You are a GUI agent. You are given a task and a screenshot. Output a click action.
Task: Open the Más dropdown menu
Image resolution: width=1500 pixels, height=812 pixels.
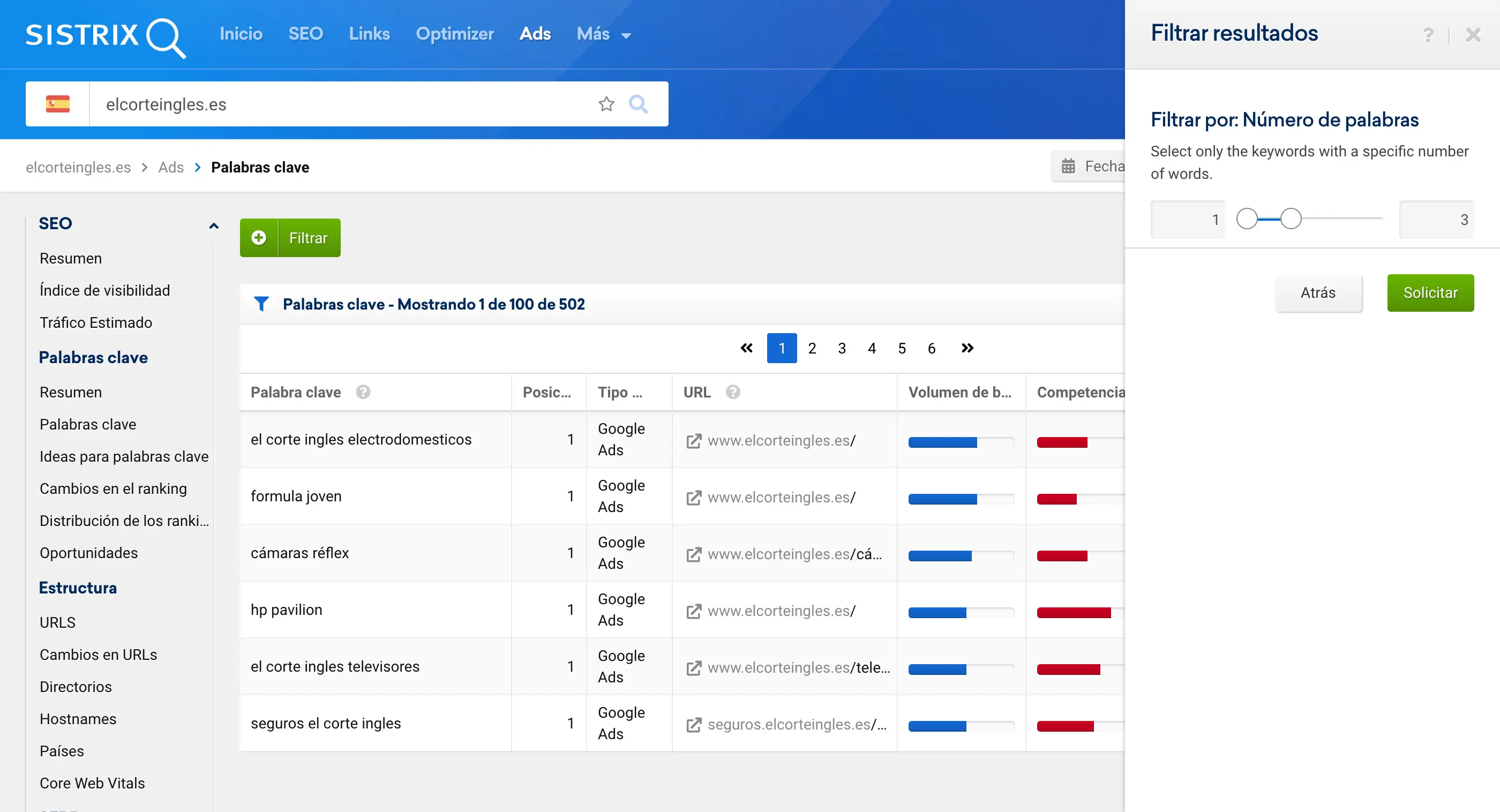[603, 34]
